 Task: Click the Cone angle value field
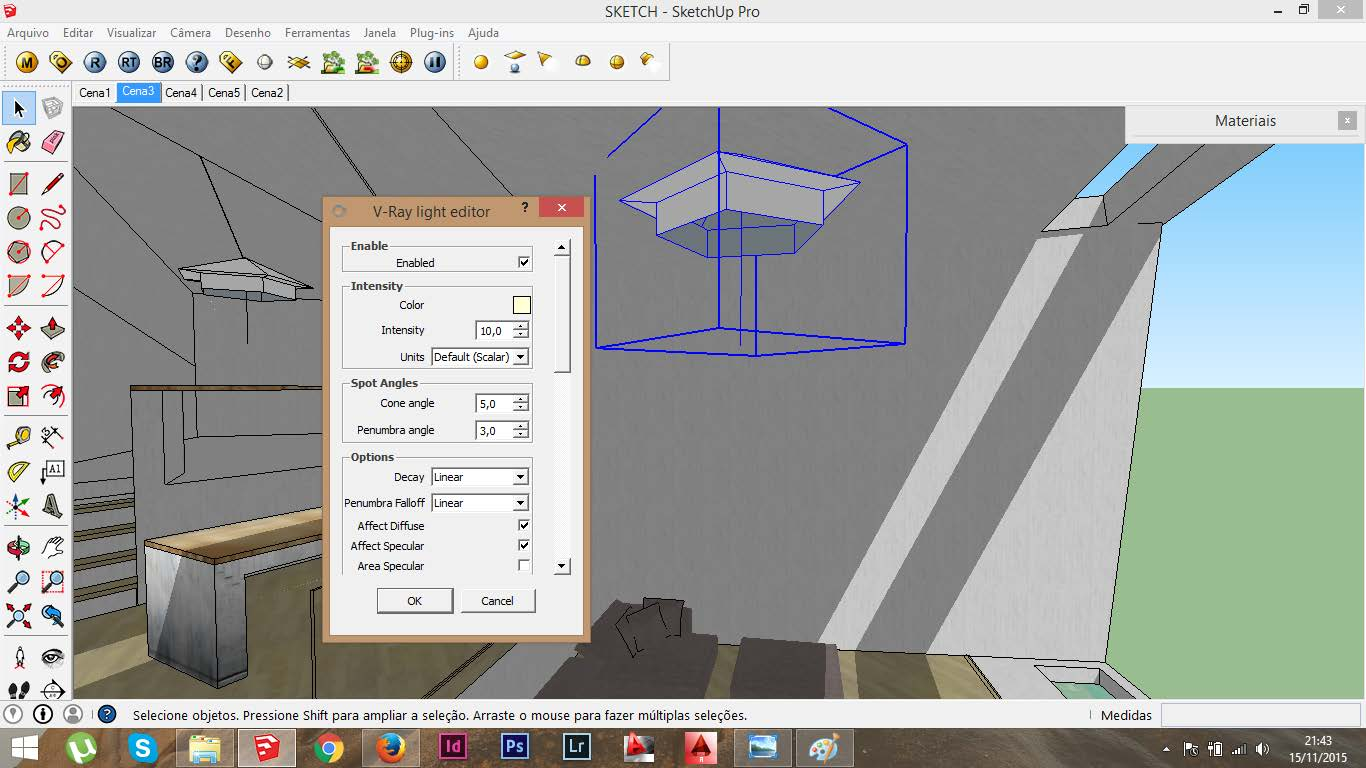pyautogui.click(x=495, y=403)
